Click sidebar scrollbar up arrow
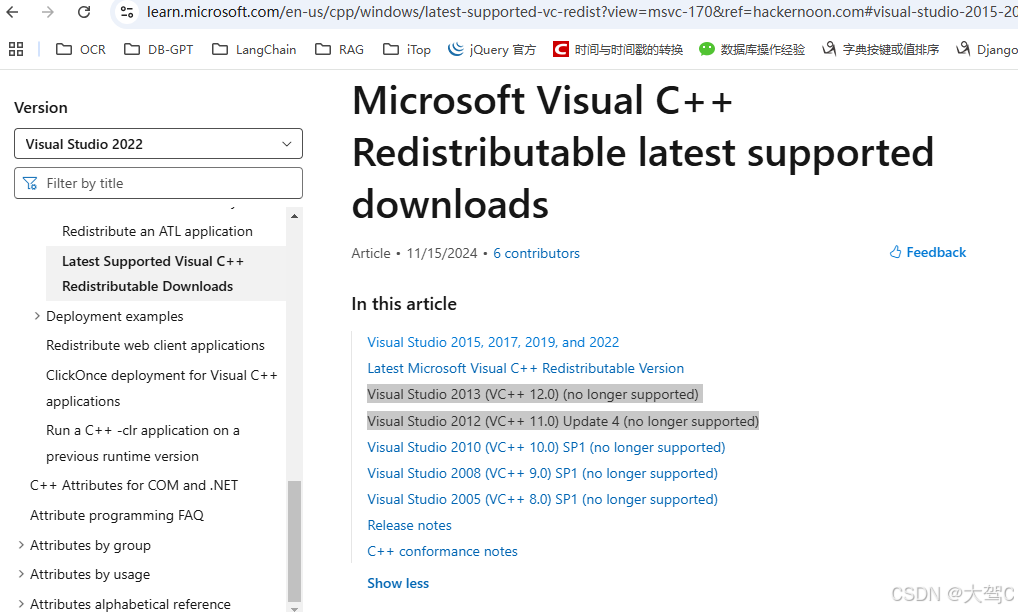Screen dimensions: 1018x612 [294, 215]
